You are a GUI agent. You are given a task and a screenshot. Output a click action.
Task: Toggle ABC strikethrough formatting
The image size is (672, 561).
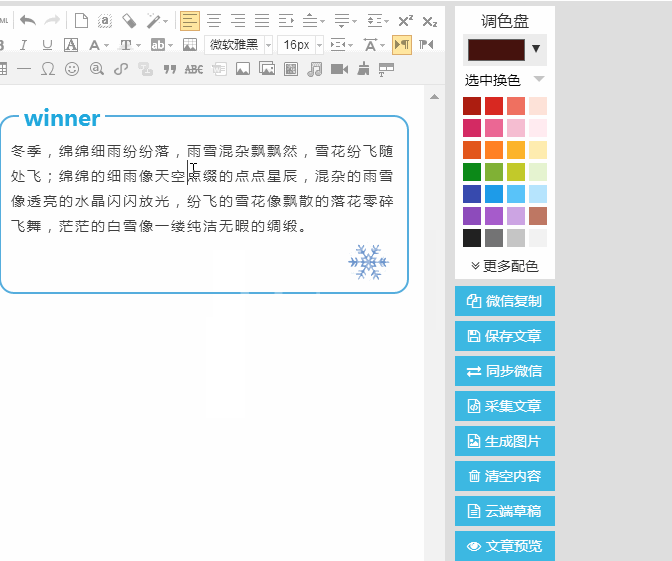coord(194,69)
